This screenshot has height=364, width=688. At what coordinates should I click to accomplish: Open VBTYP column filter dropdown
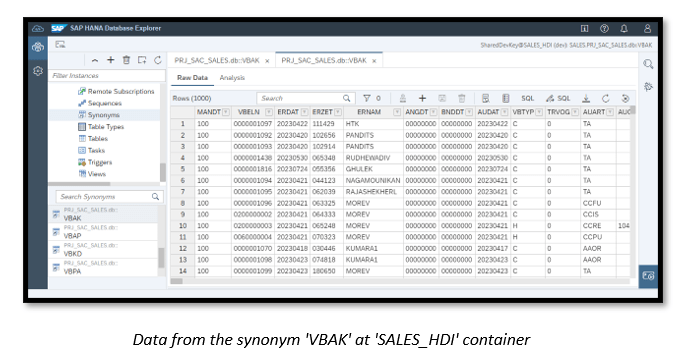pos(539,112)
